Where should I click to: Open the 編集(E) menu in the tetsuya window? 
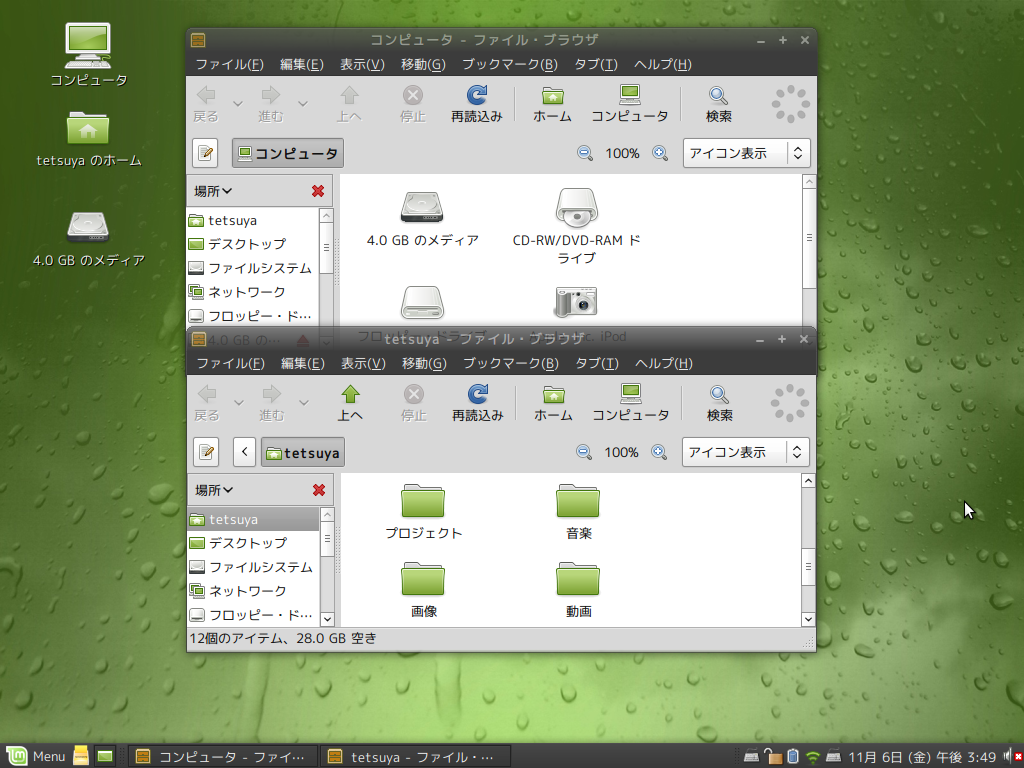tap(302, 363)
